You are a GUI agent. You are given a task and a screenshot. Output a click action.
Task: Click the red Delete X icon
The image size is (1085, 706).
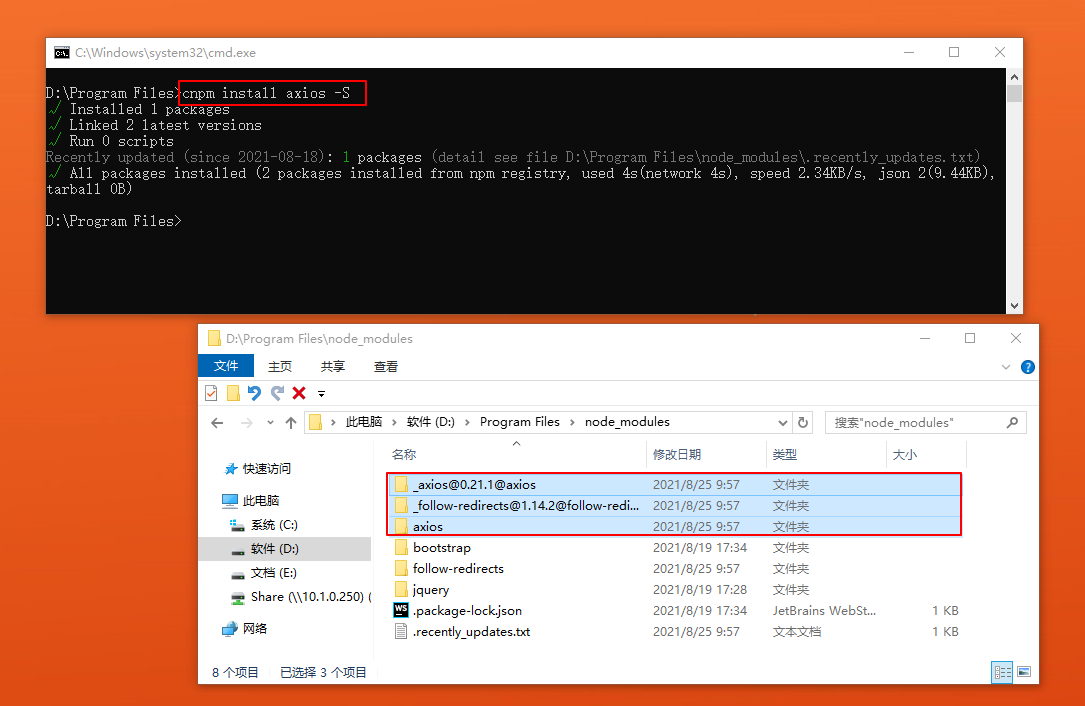pos(299,393)
